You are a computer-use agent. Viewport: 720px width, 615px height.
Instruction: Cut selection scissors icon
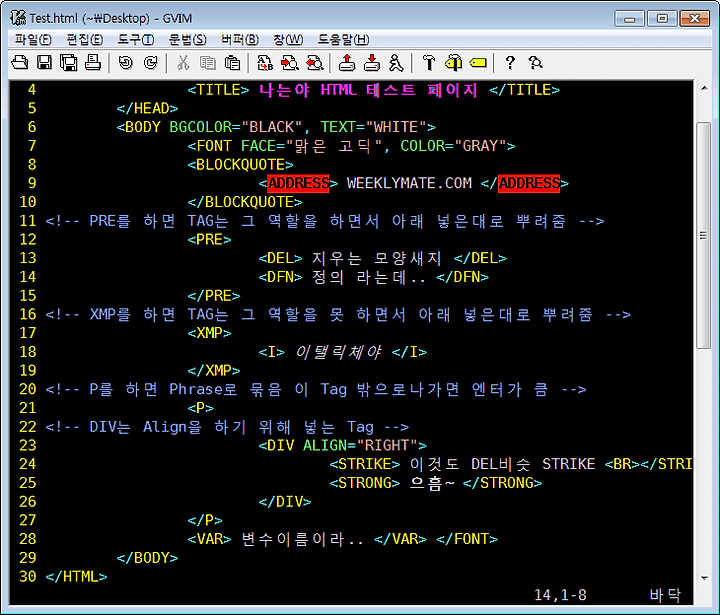point(183,62)
